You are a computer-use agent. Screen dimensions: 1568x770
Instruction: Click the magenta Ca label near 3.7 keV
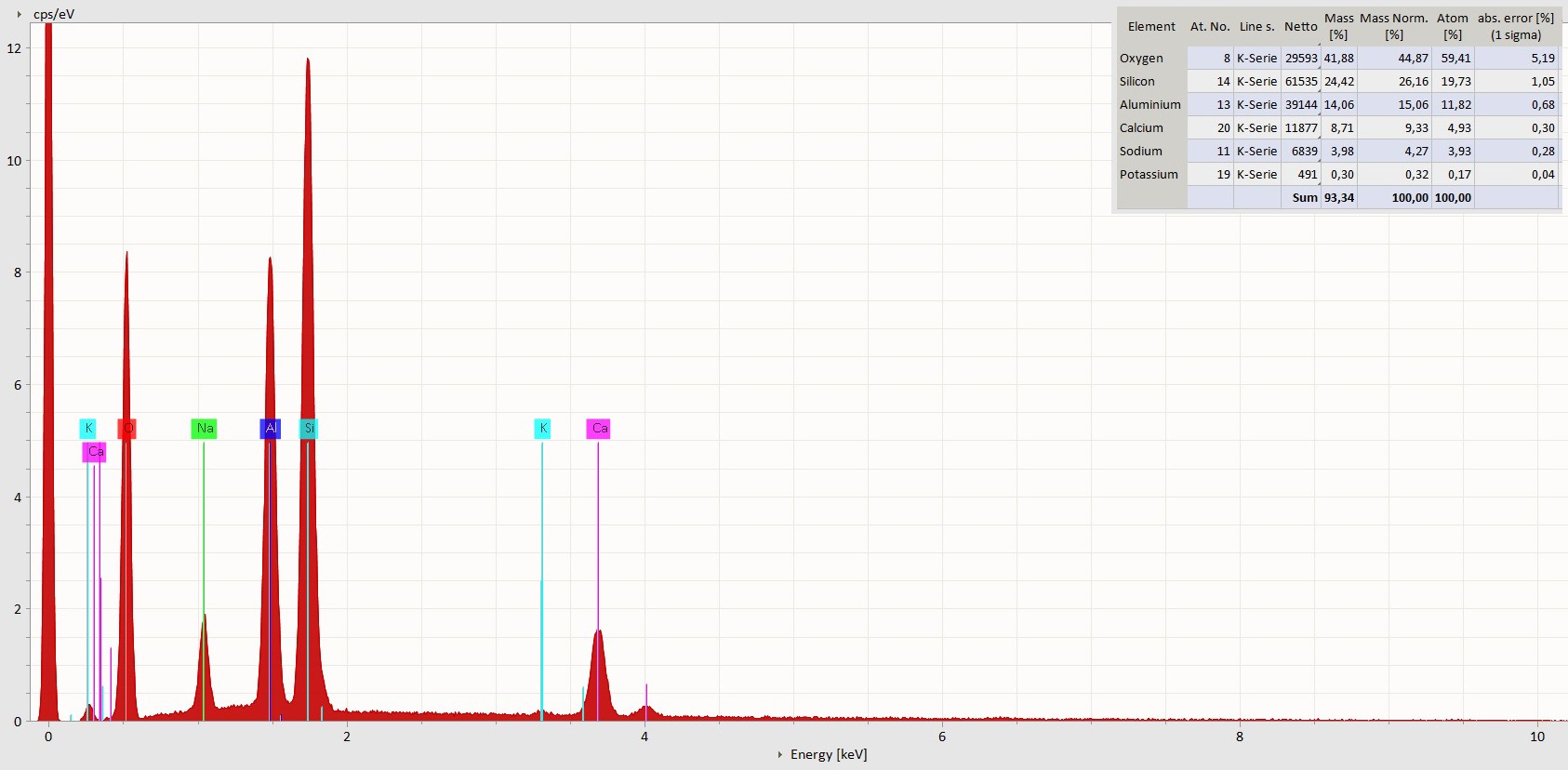(599, 429)
